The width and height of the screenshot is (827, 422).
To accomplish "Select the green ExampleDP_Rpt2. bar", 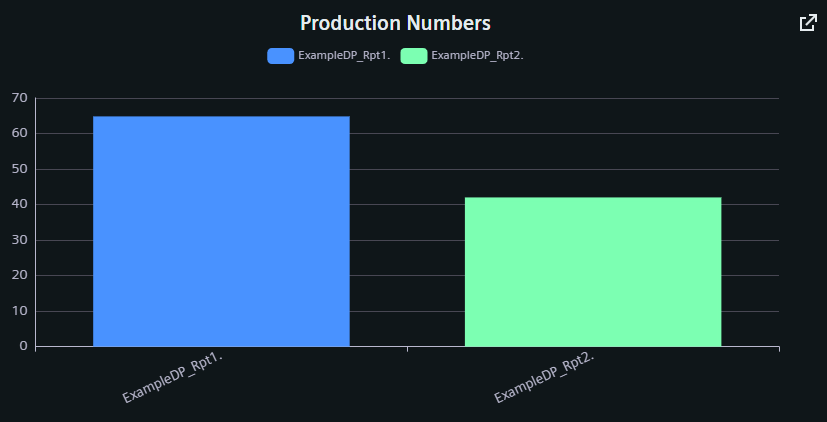I will tap(593, 271).
